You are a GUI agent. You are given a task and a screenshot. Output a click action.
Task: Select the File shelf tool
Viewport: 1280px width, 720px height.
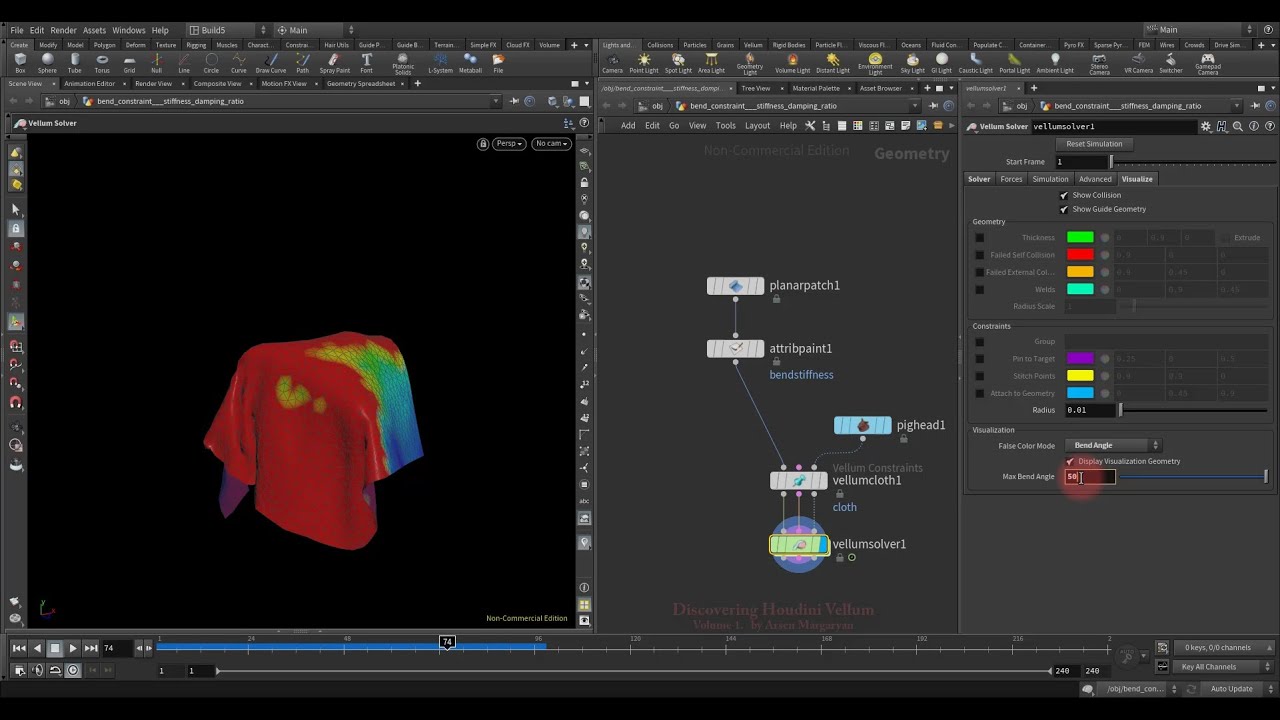pyautogui.click(x=498, y=63)
